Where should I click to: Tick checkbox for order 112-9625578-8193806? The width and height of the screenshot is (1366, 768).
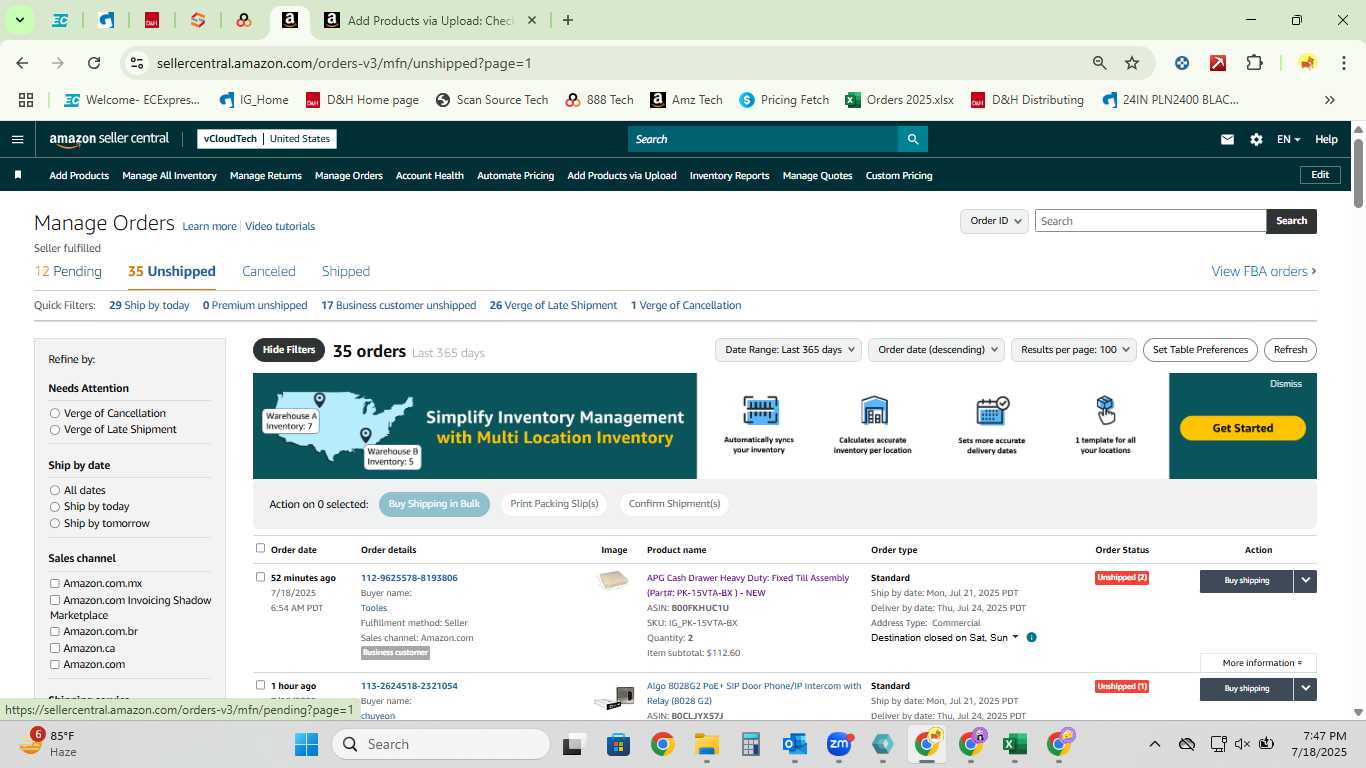(261, 577)
